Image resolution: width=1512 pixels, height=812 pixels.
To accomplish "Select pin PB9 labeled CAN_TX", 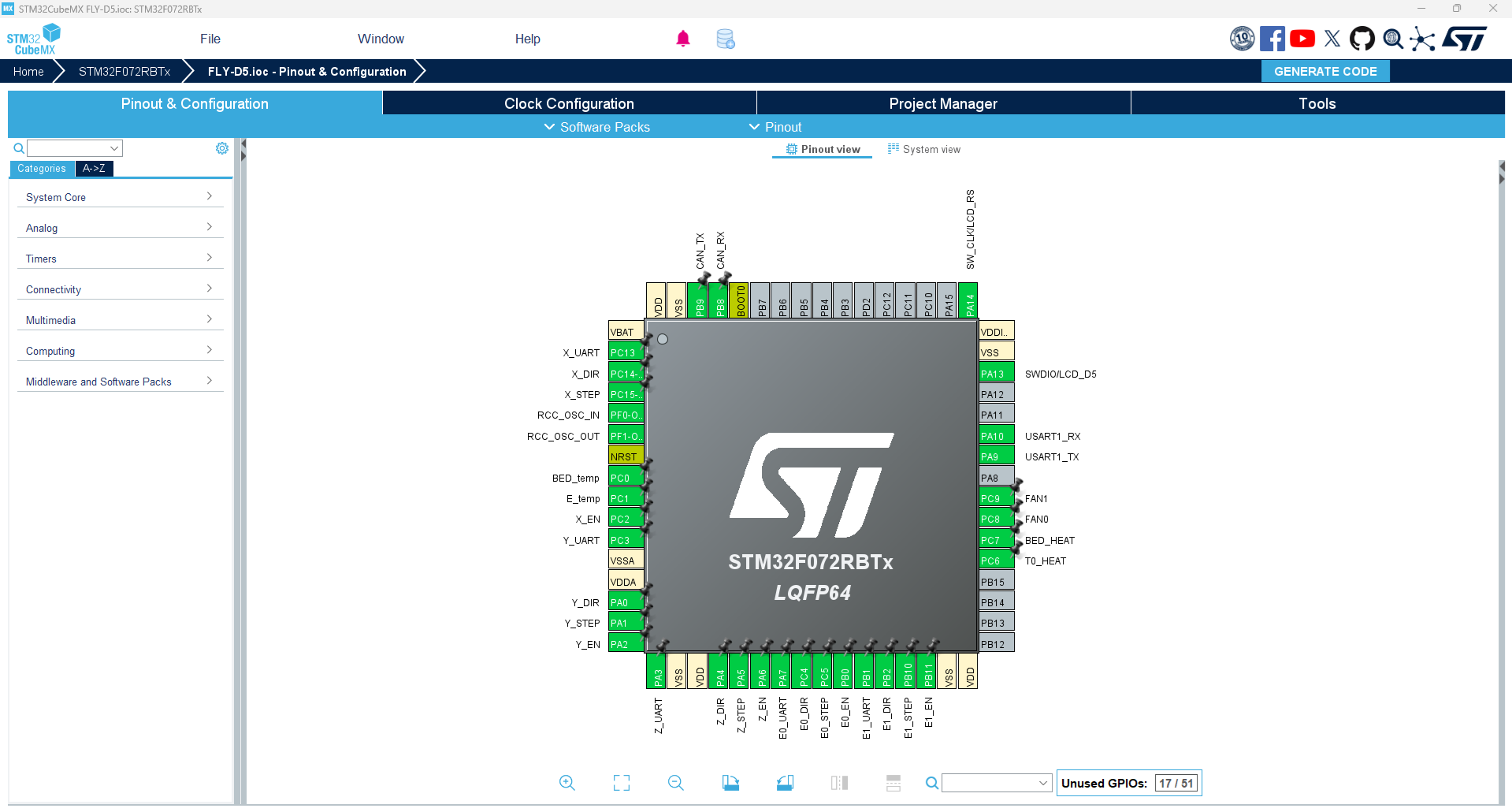I will (698, 300).
